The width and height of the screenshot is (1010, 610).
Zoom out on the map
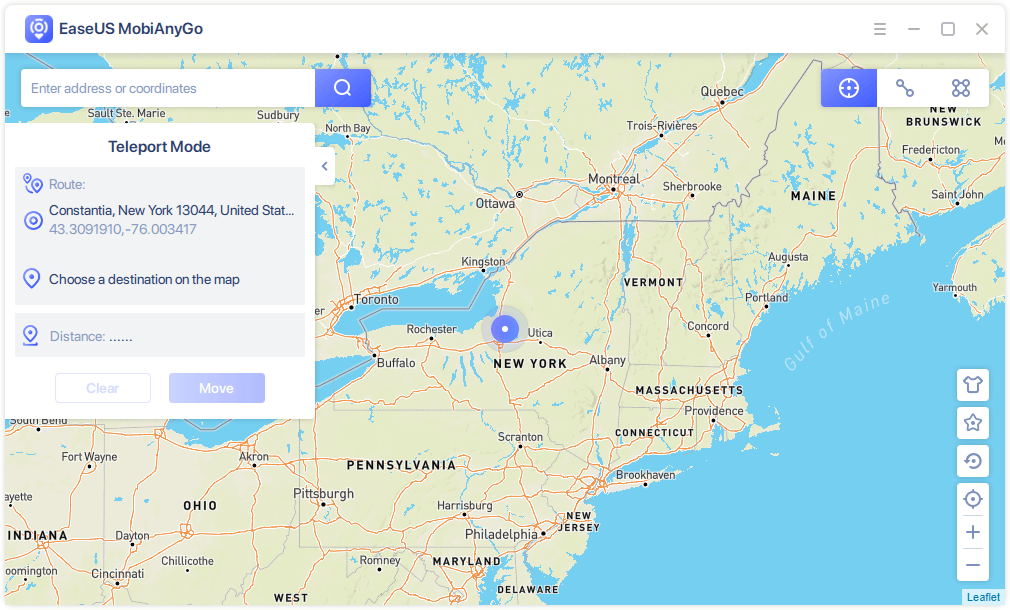pyautogui.click(x=972, y=565)
